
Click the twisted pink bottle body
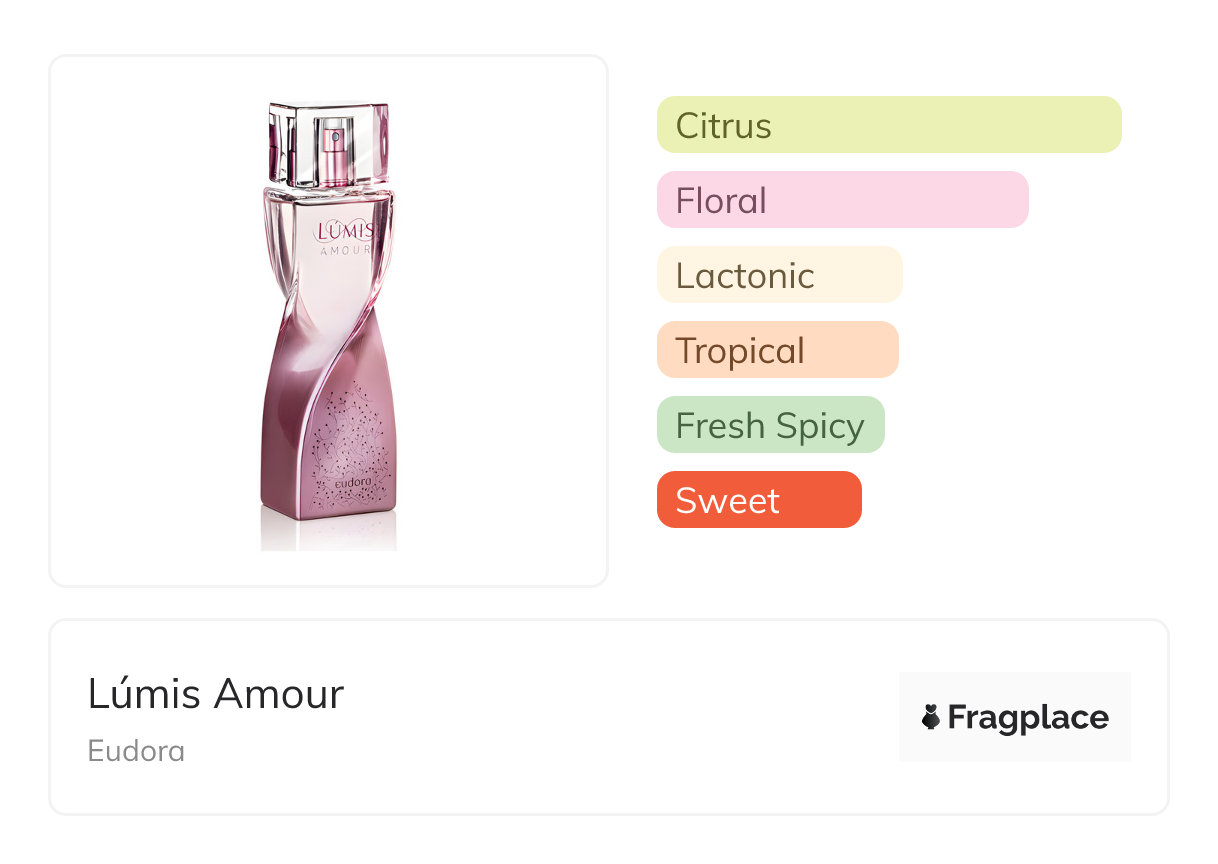[300, 400]
